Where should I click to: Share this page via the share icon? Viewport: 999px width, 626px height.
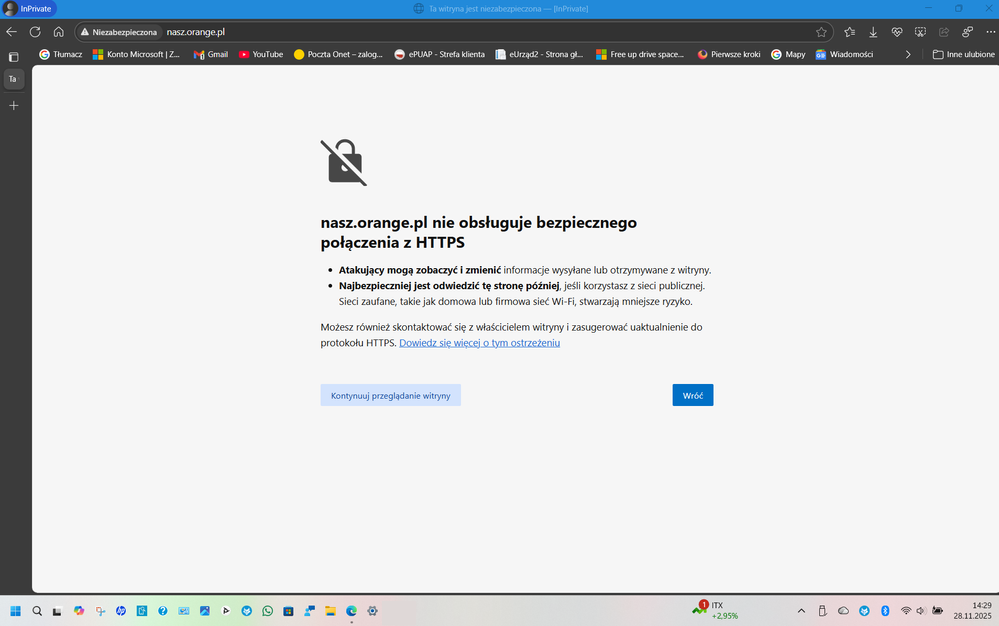click(x=944, y=31)
